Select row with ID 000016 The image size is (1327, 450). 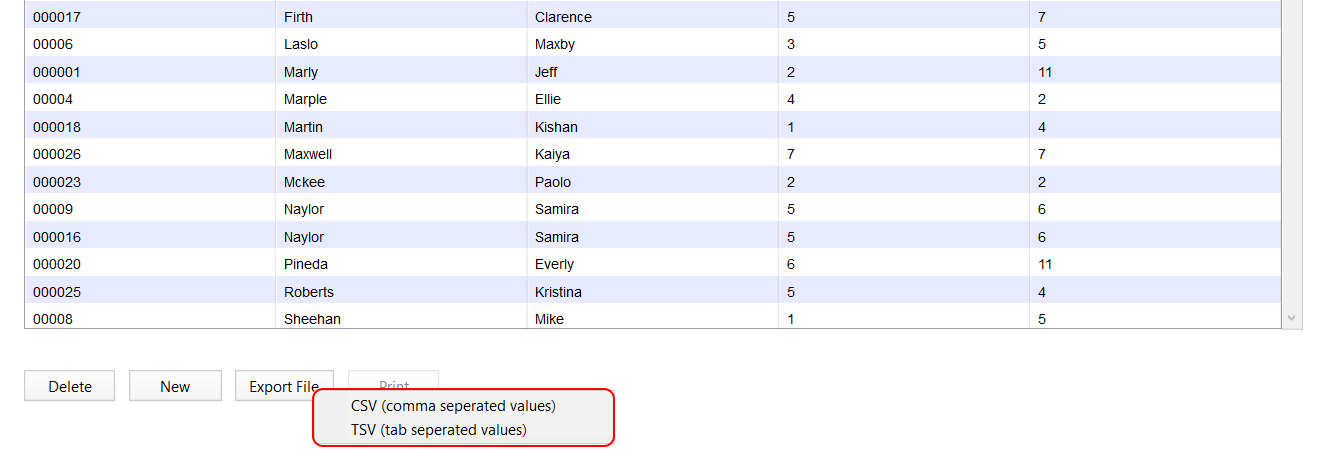pyautogui.click(x=653, y=237)
